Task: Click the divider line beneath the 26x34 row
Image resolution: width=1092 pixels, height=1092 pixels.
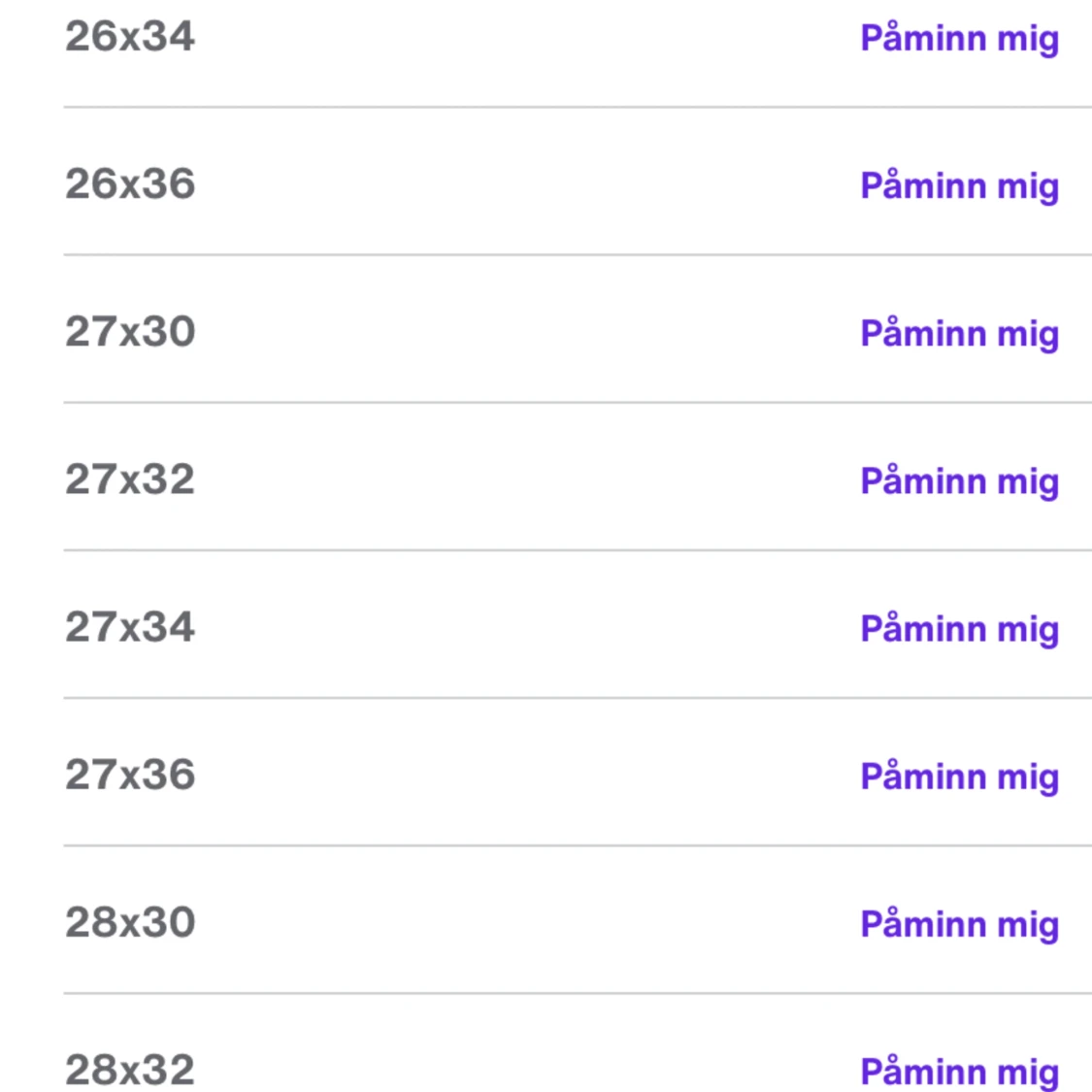Action: 577,107
